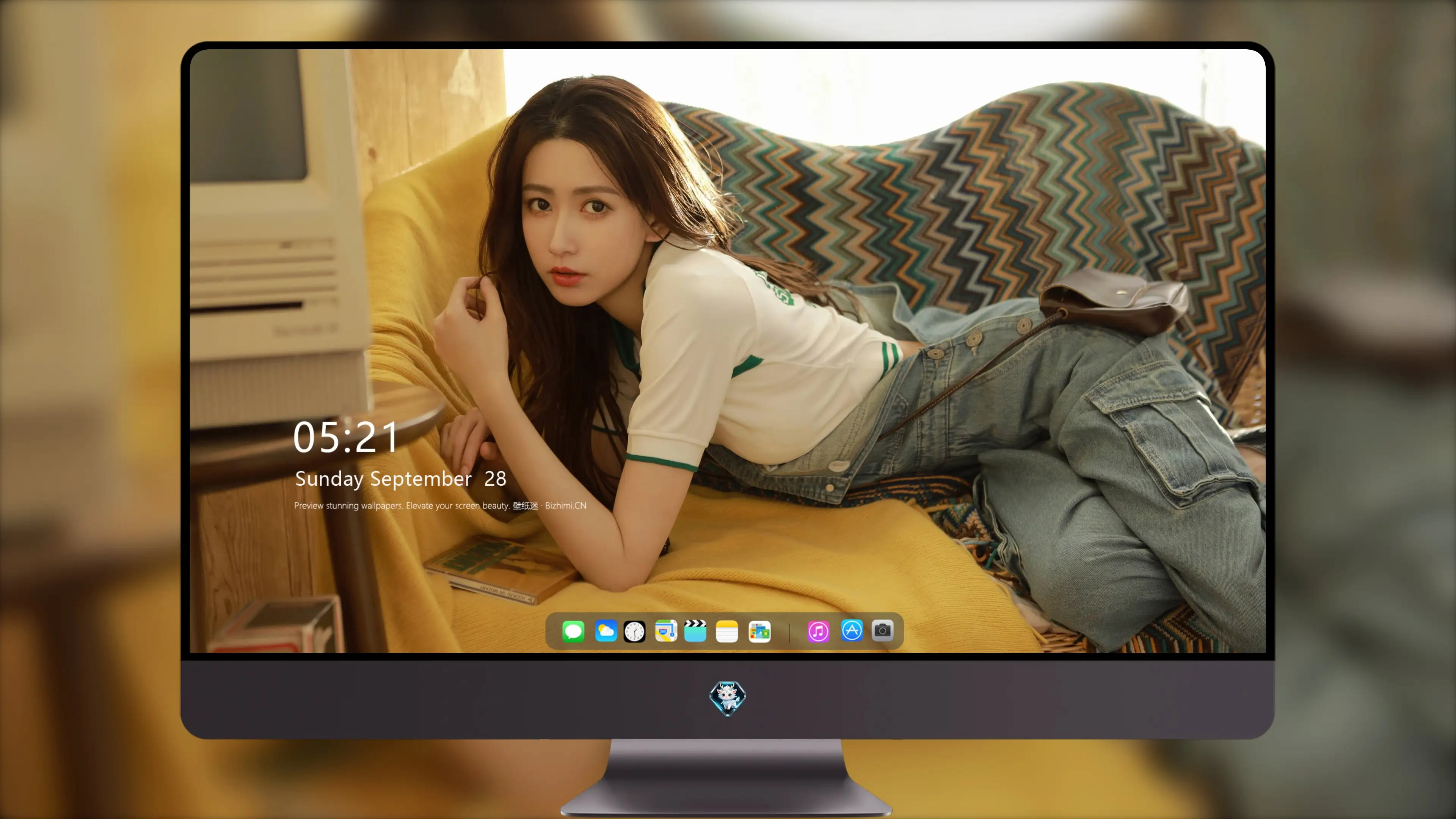Click the dragon logo on monitor chin
This screenshot has width=1456, height=819.
tap(728, 698)
